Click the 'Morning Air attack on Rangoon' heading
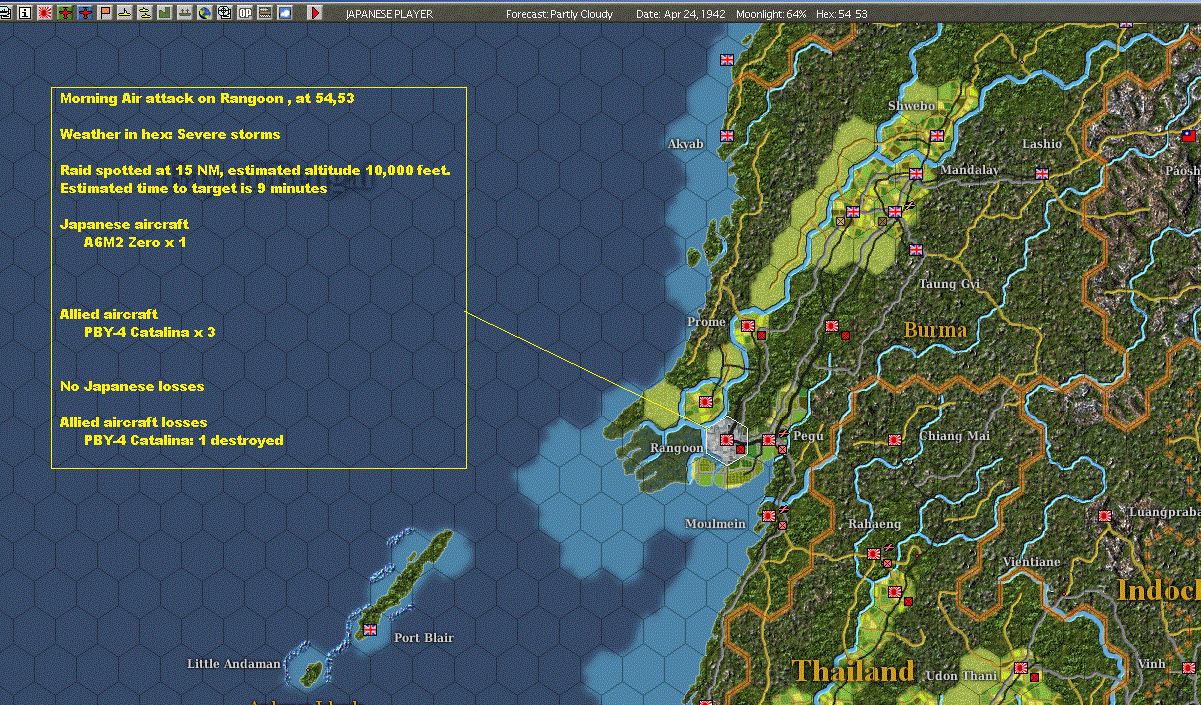 tap(207, 98)
